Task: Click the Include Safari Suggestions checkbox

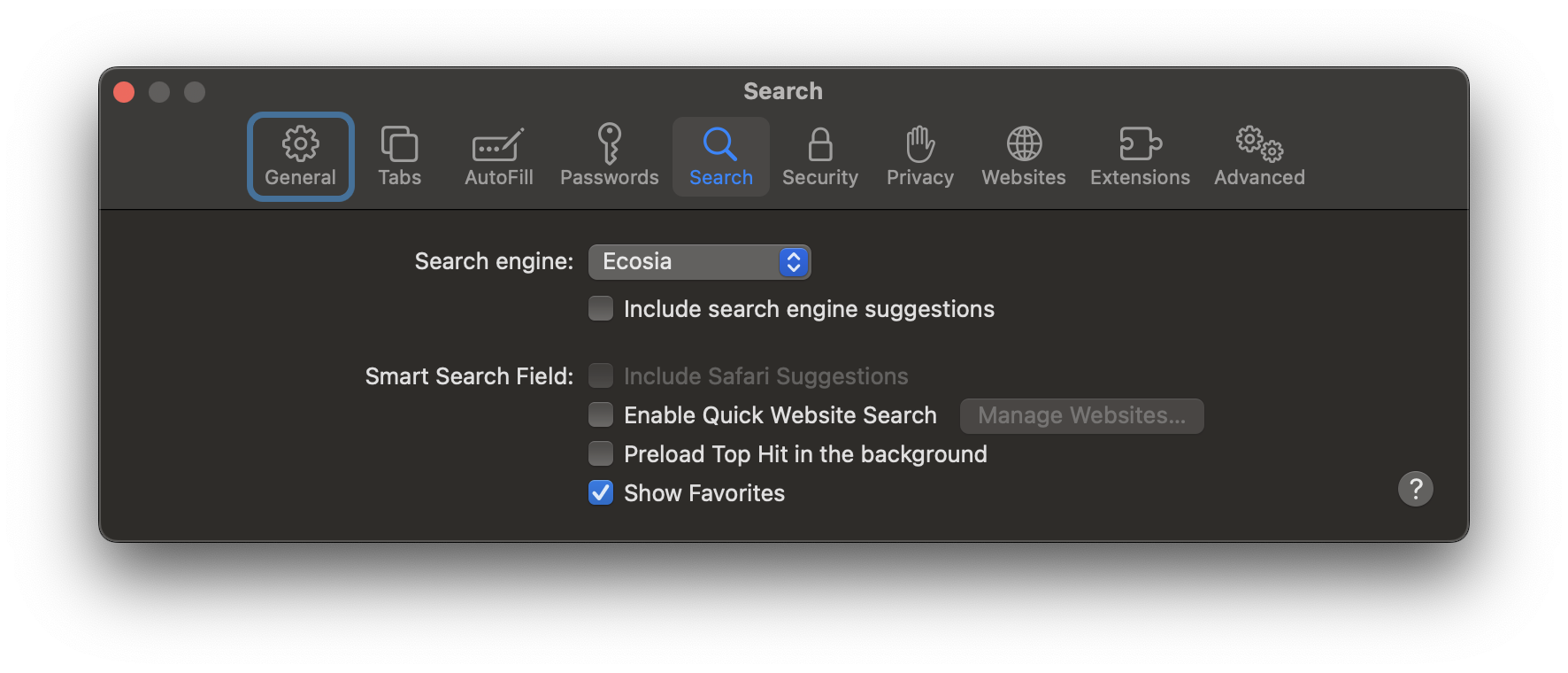Action: (601, 375)
